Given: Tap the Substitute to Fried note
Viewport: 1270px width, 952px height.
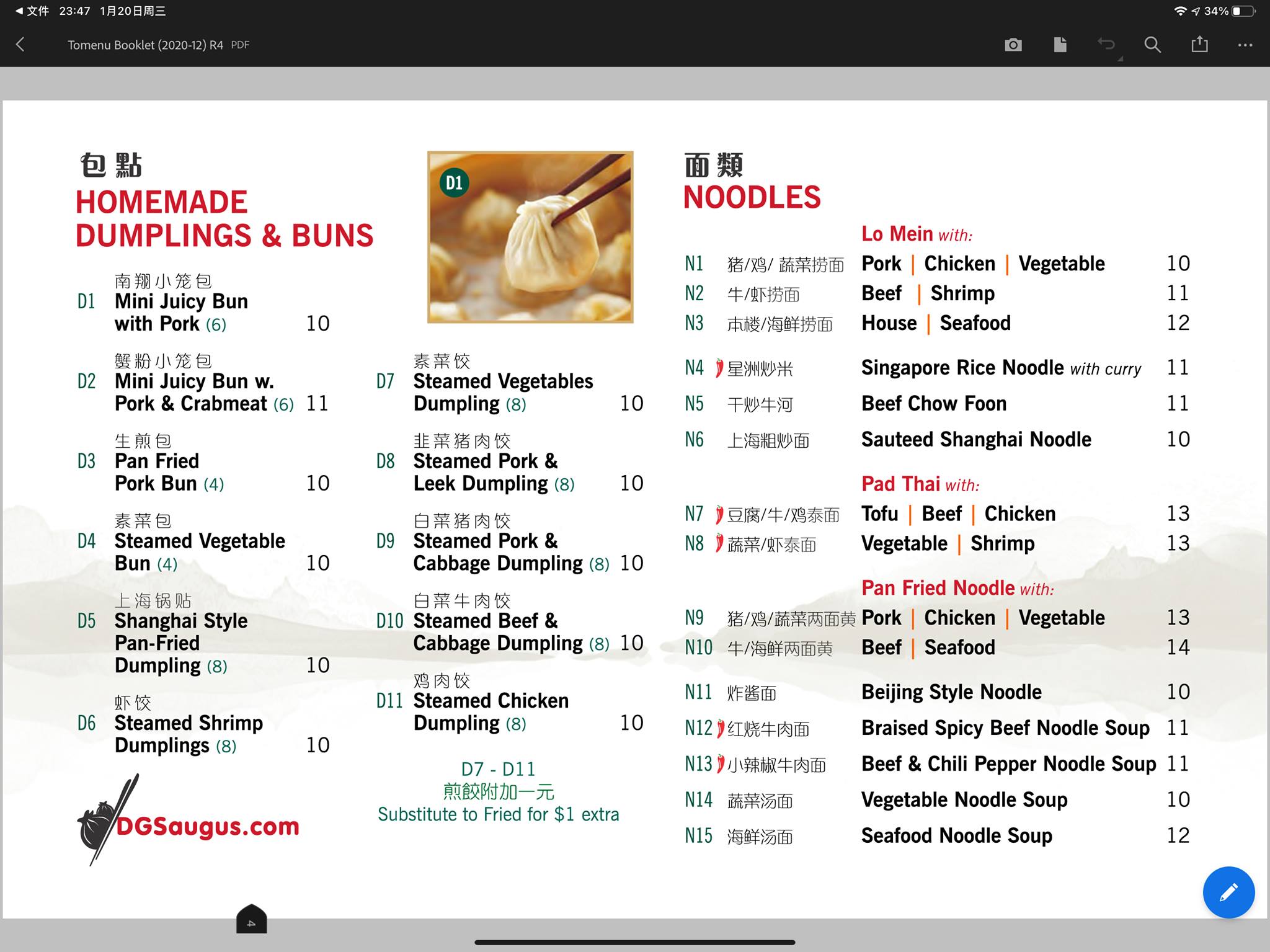Looking at the screenshot, I should point(498,814).
